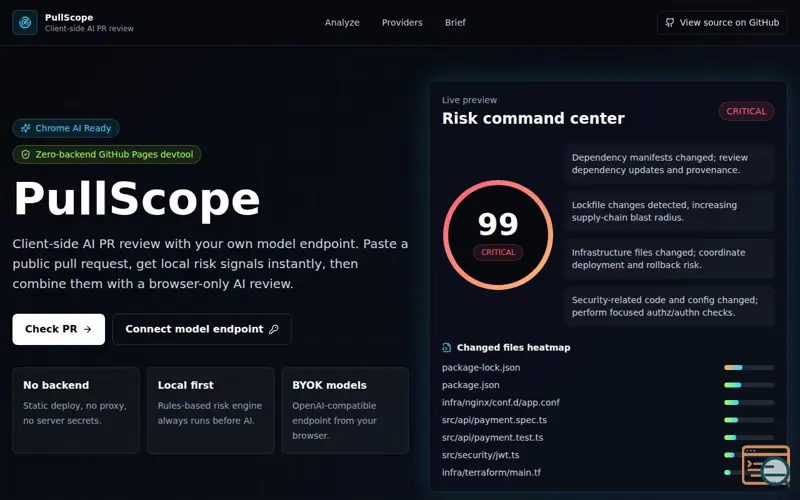Click the PullScope radar logo icon

[x=24, y=22]
